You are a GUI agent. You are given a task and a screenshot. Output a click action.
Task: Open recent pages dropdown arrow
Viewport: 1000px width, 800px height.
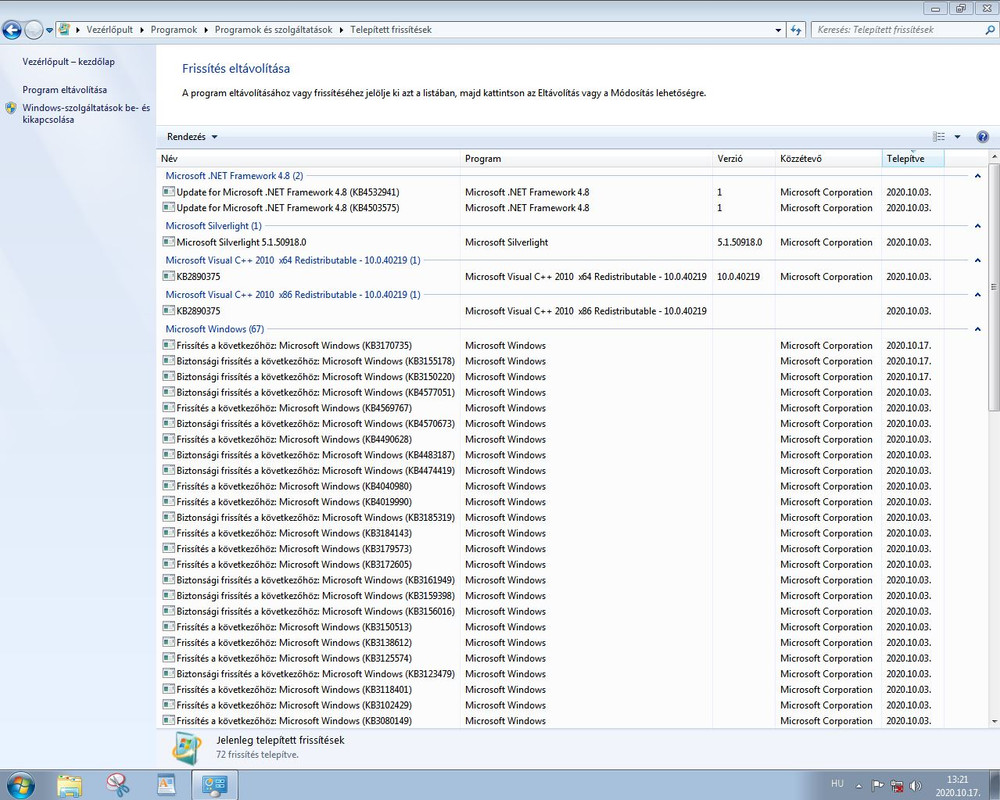(49, 30)
